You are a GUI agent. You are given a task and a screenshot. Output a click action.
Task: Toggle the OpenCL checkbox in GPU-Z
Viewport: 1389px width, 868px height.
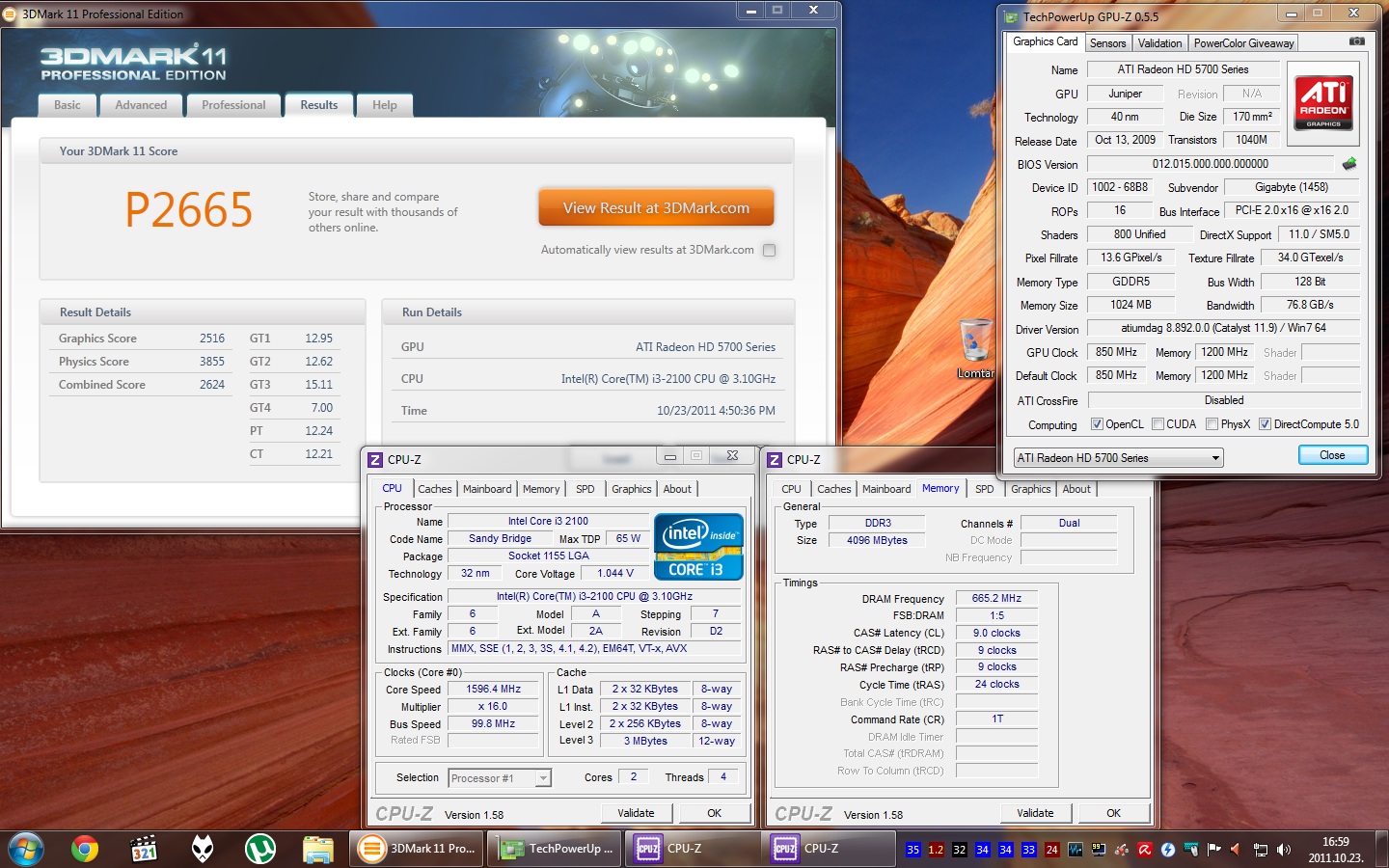(x=1097, y=424)
